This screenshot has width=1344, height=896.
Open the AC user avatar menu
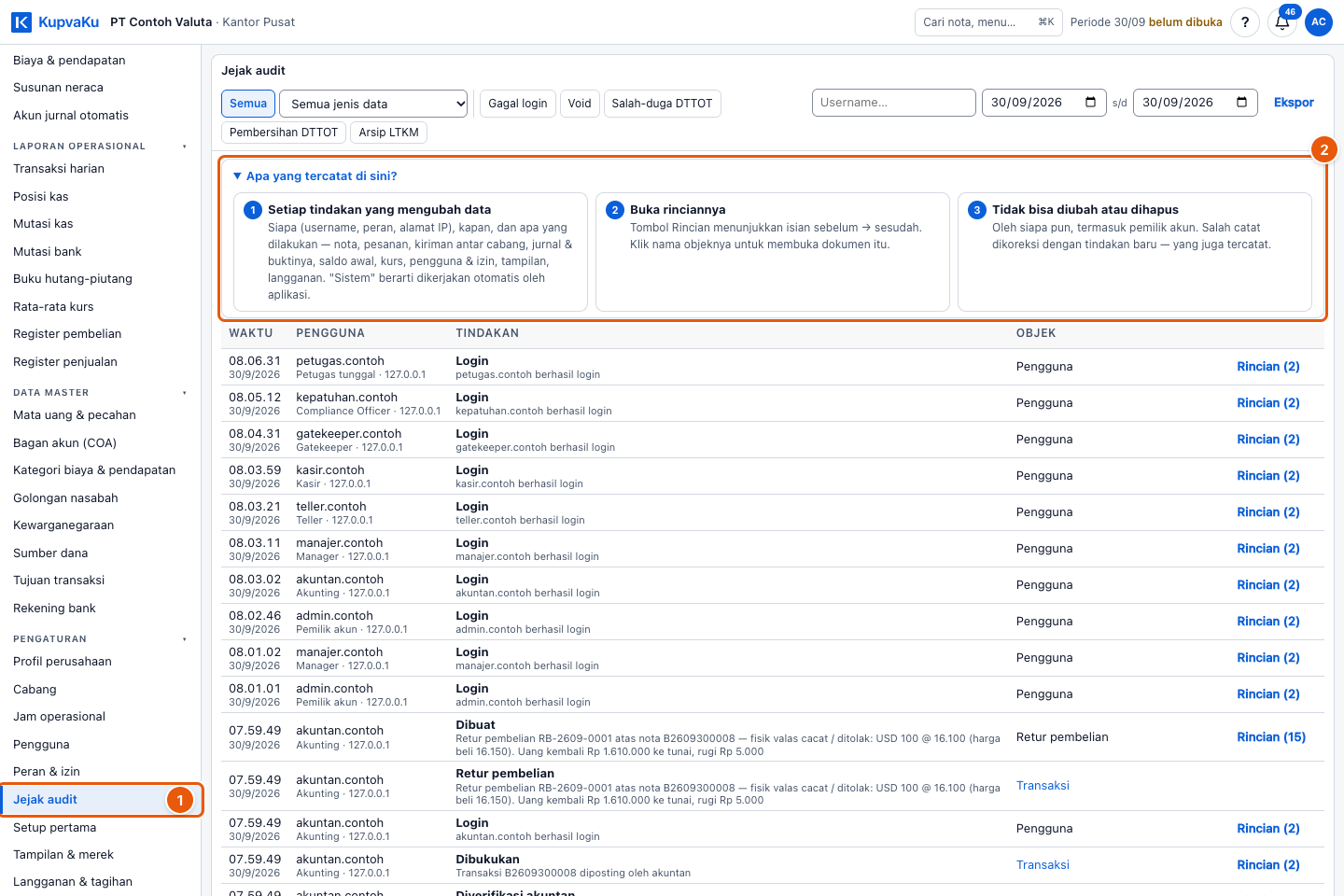1319,22
